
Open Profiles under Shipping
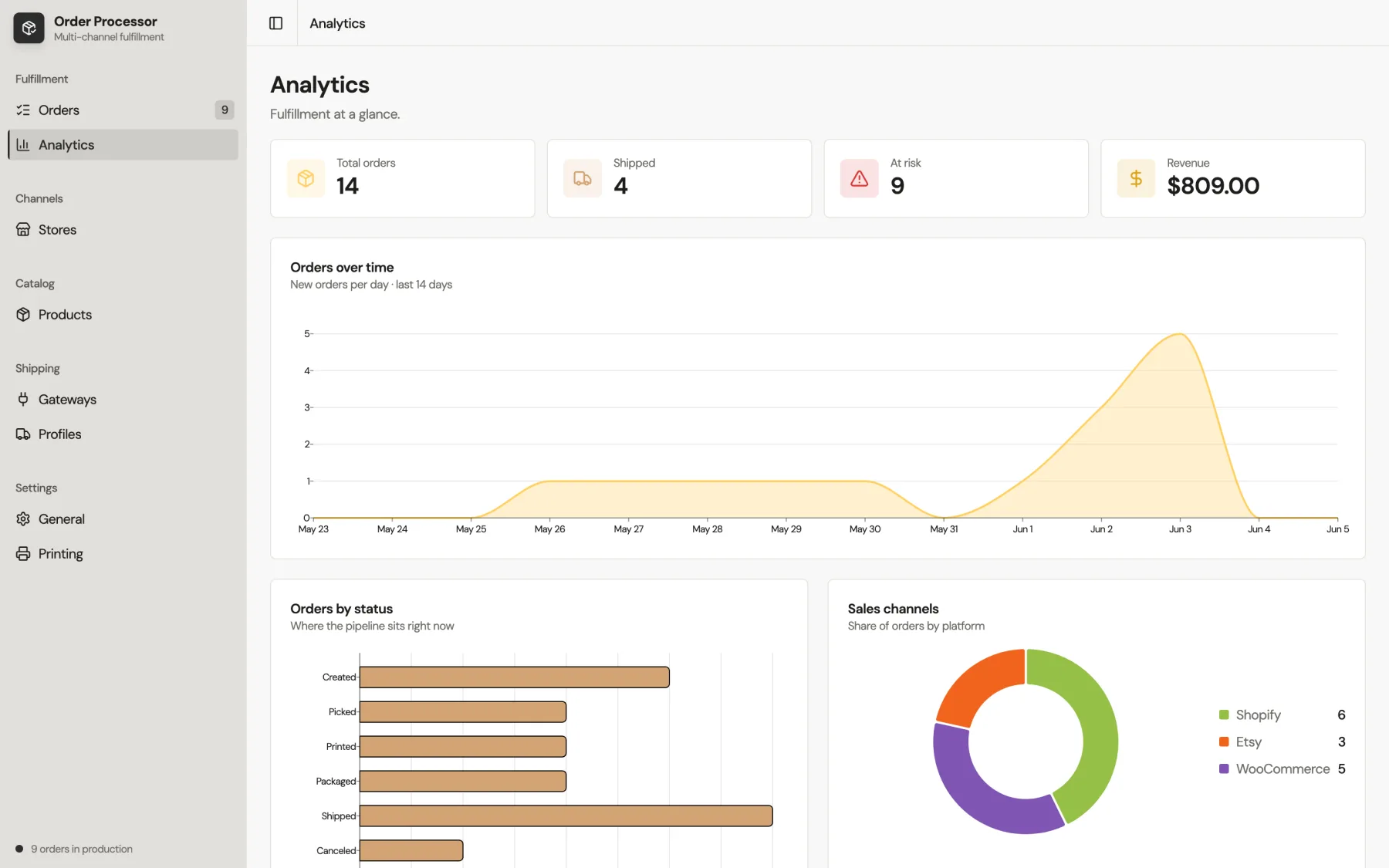(123, 434)
